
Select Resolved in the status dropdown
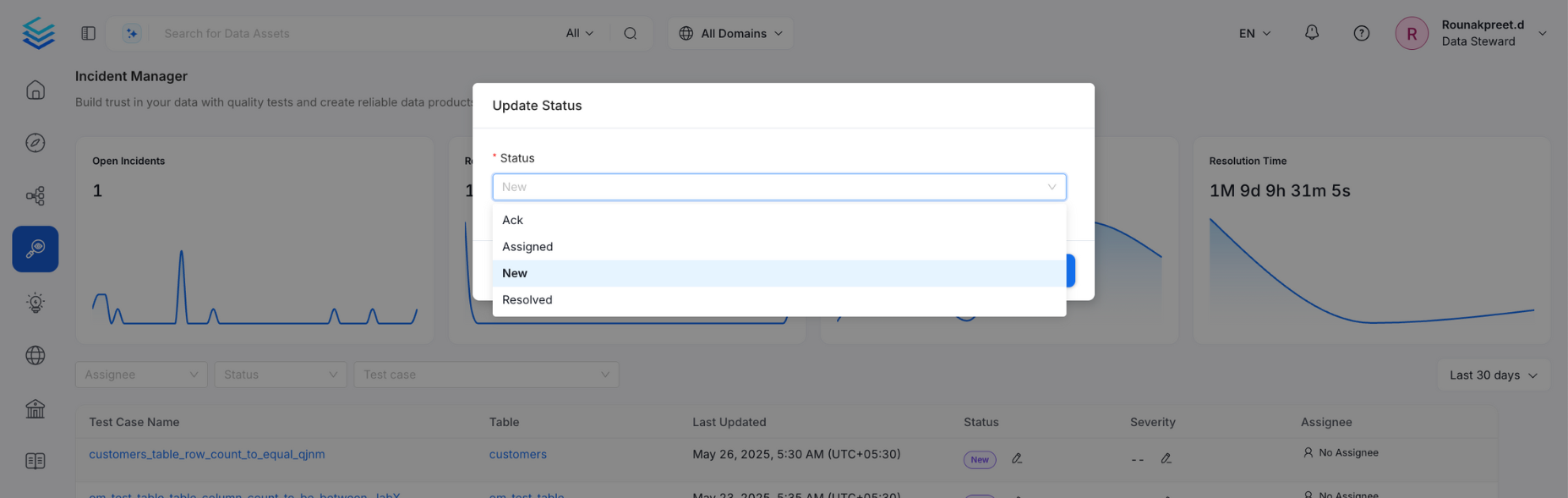pyautogui.click(x=527, y=300)
